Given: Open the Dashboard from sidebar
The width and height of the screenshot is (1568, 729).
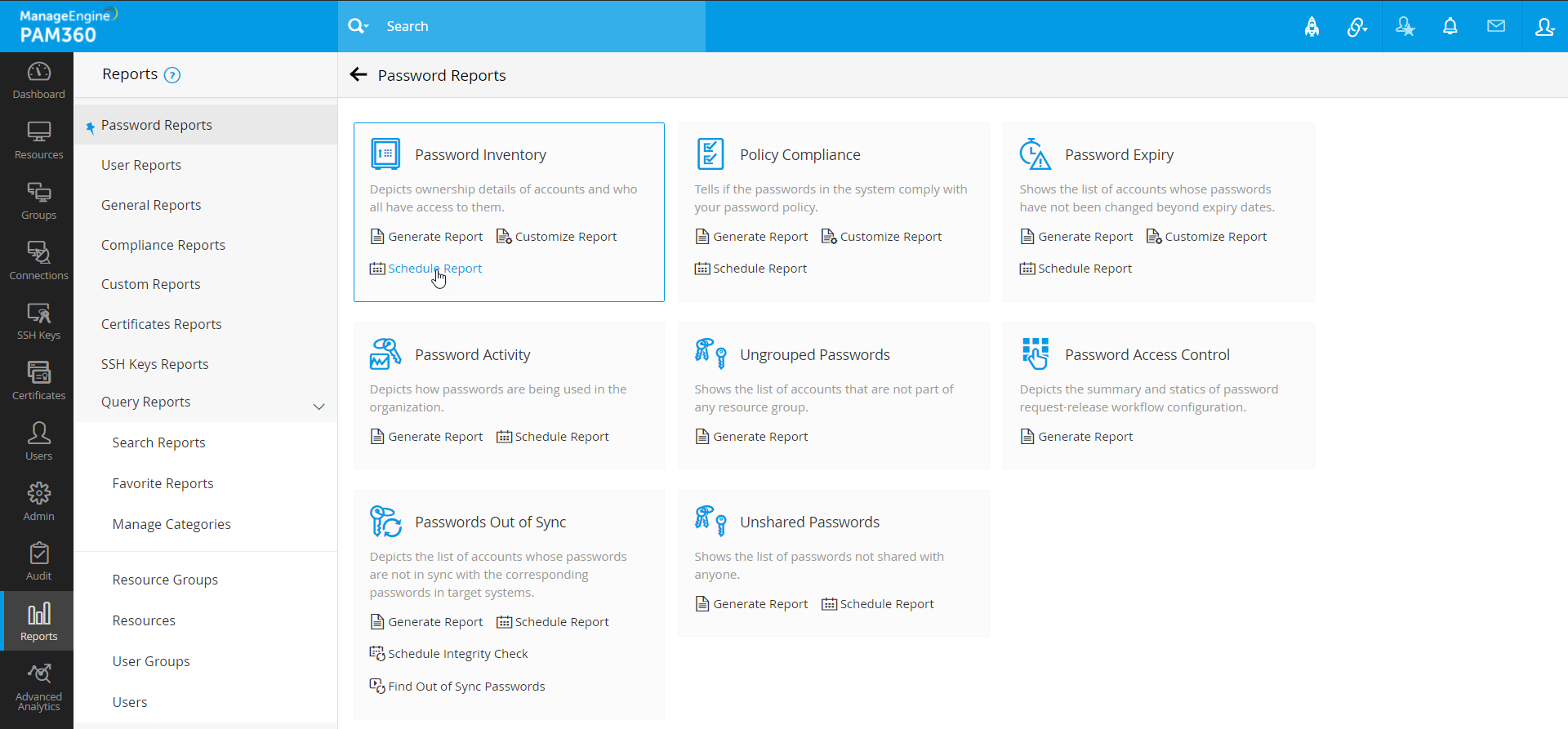Looking at the screenshot, I should coord(38,81).
